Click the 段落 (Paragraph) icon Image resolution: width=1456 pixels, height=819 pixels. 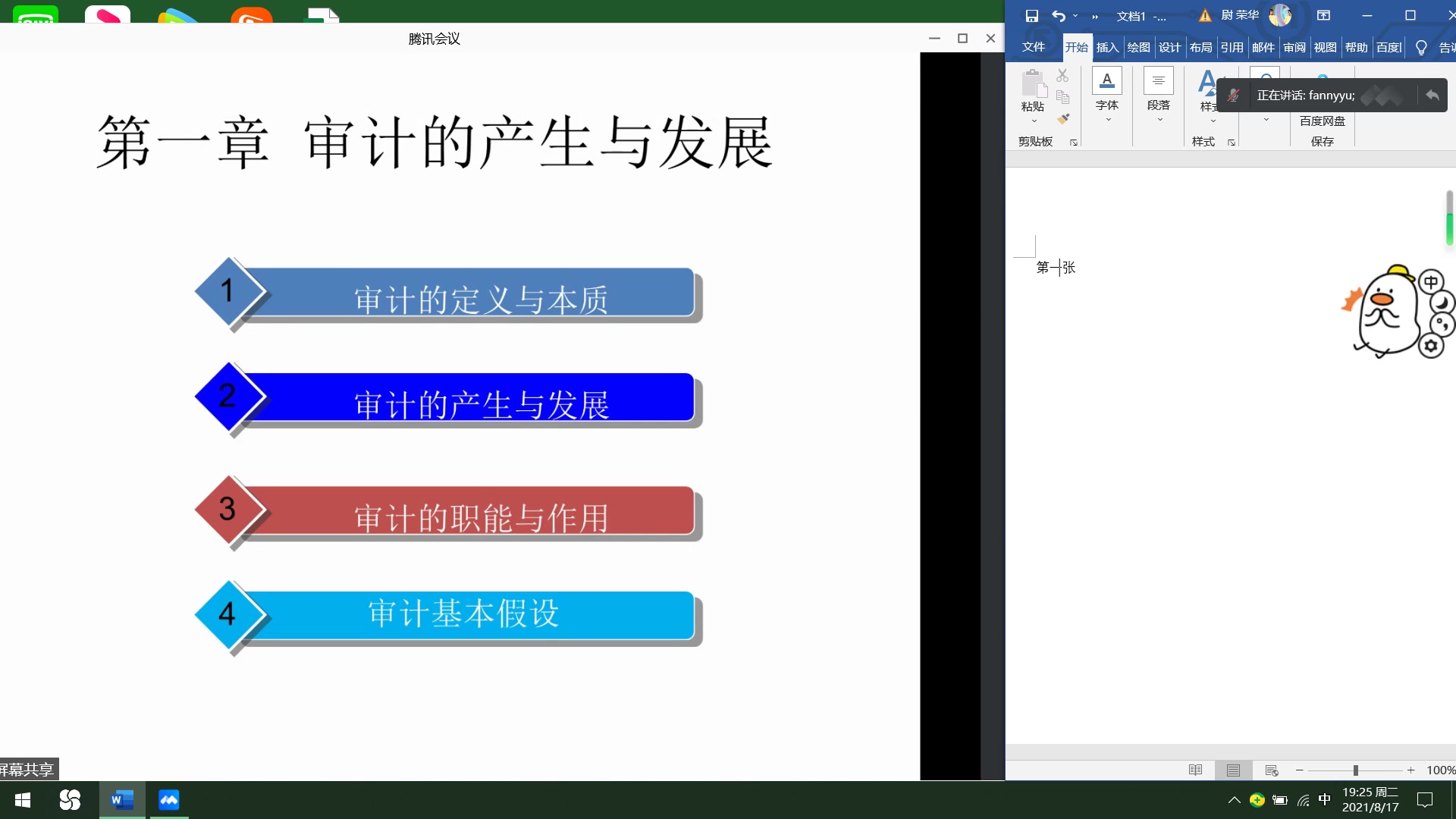1158,80
